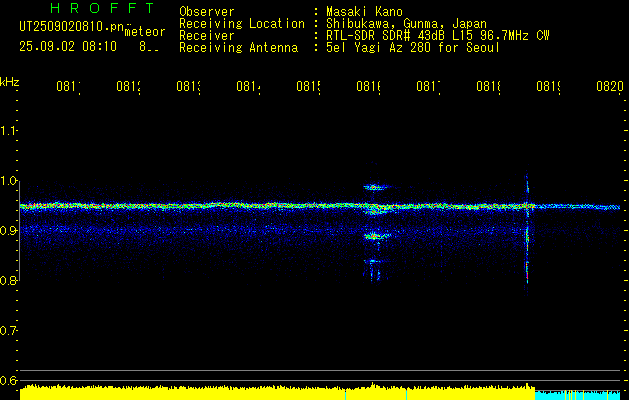
Task: Select the UT2509020810 file name text
Action: (x=72, y=27)
